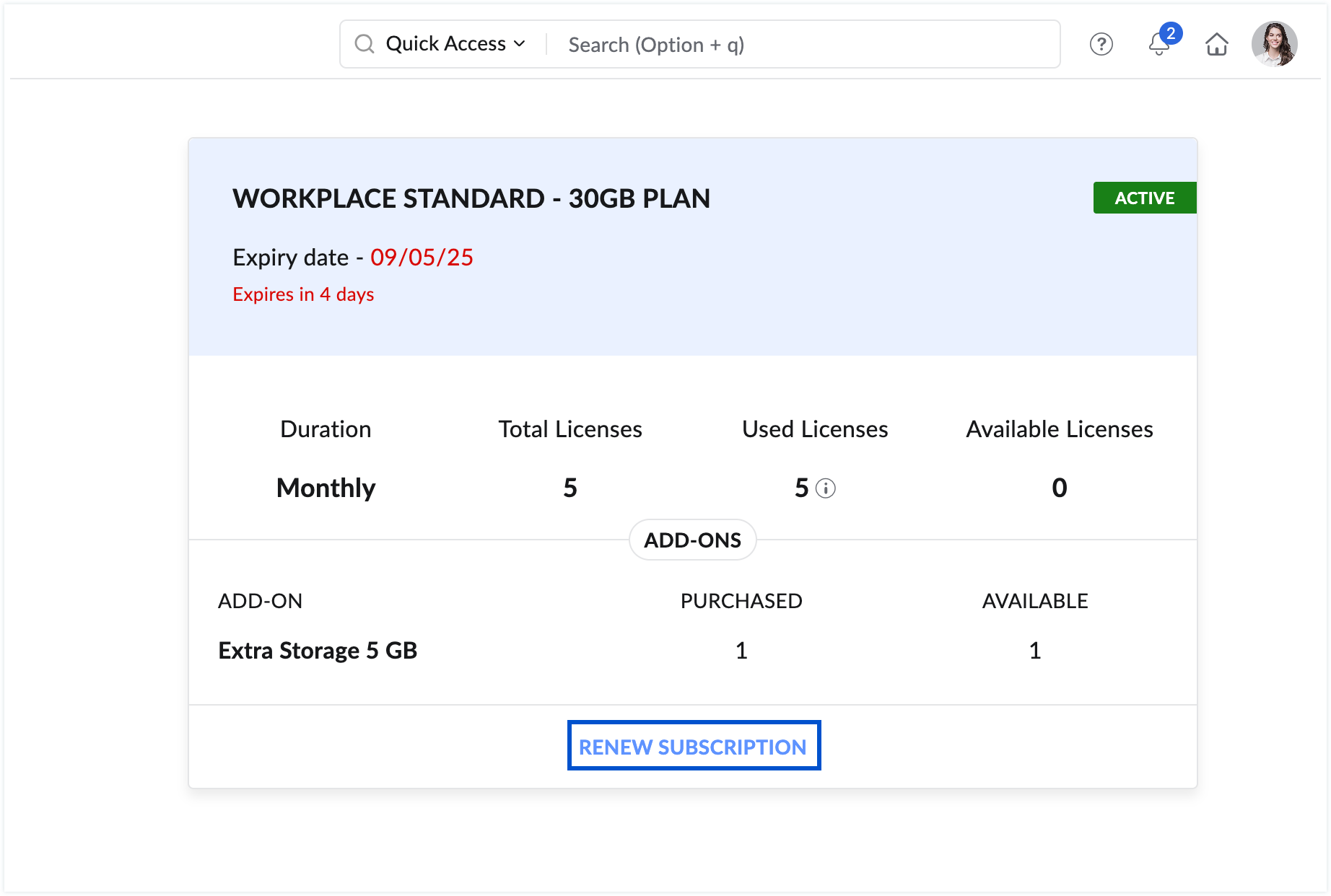Click the Workplace Standard 30GB plan title

(471, 198)
